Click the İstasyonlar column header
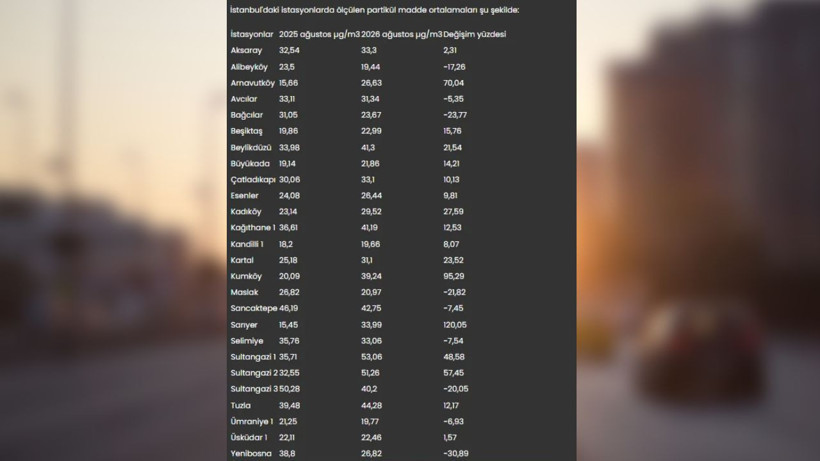 [252, 34]
